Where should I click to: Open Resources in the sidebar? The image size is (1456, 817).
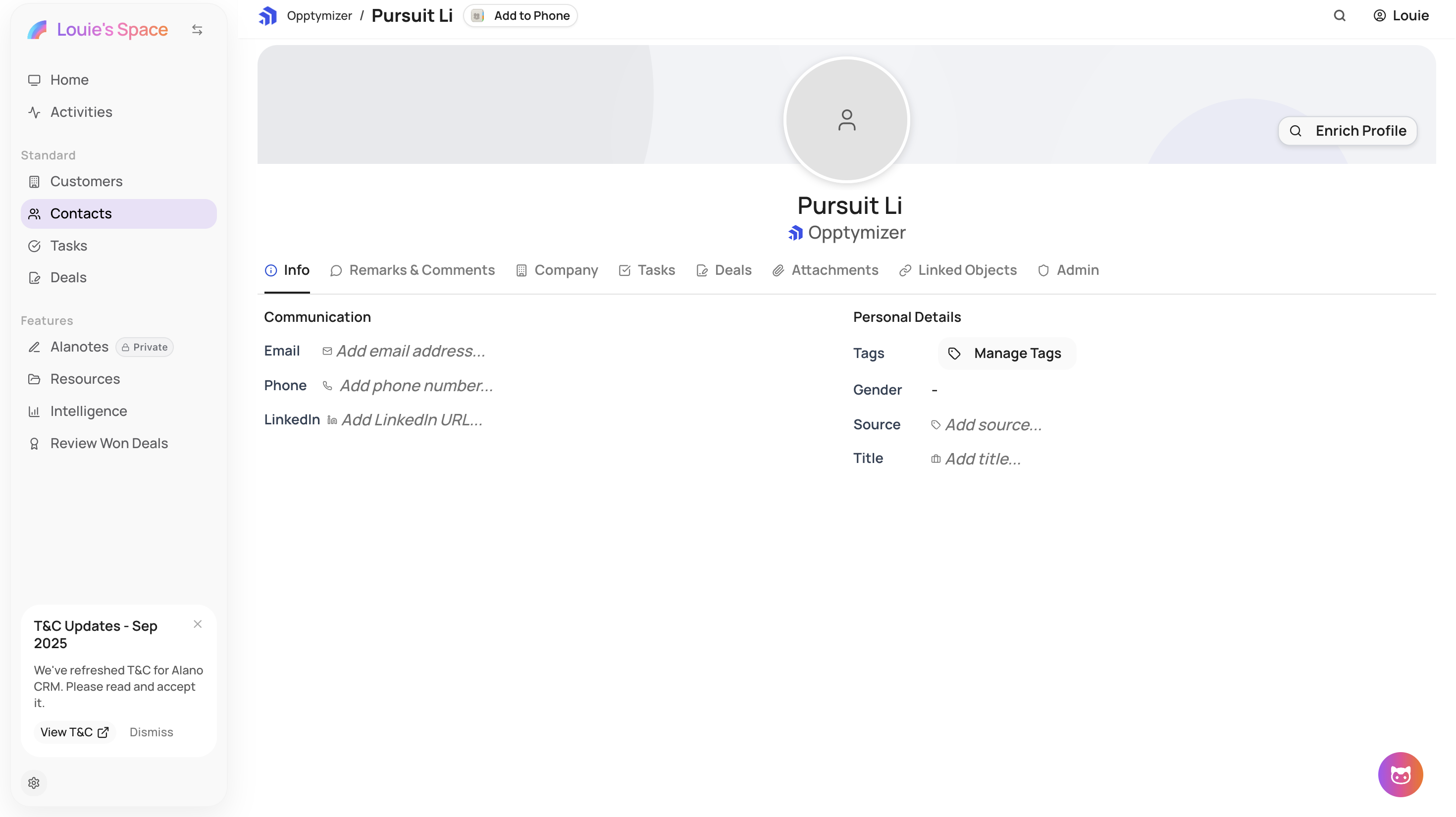coord(119,379)
